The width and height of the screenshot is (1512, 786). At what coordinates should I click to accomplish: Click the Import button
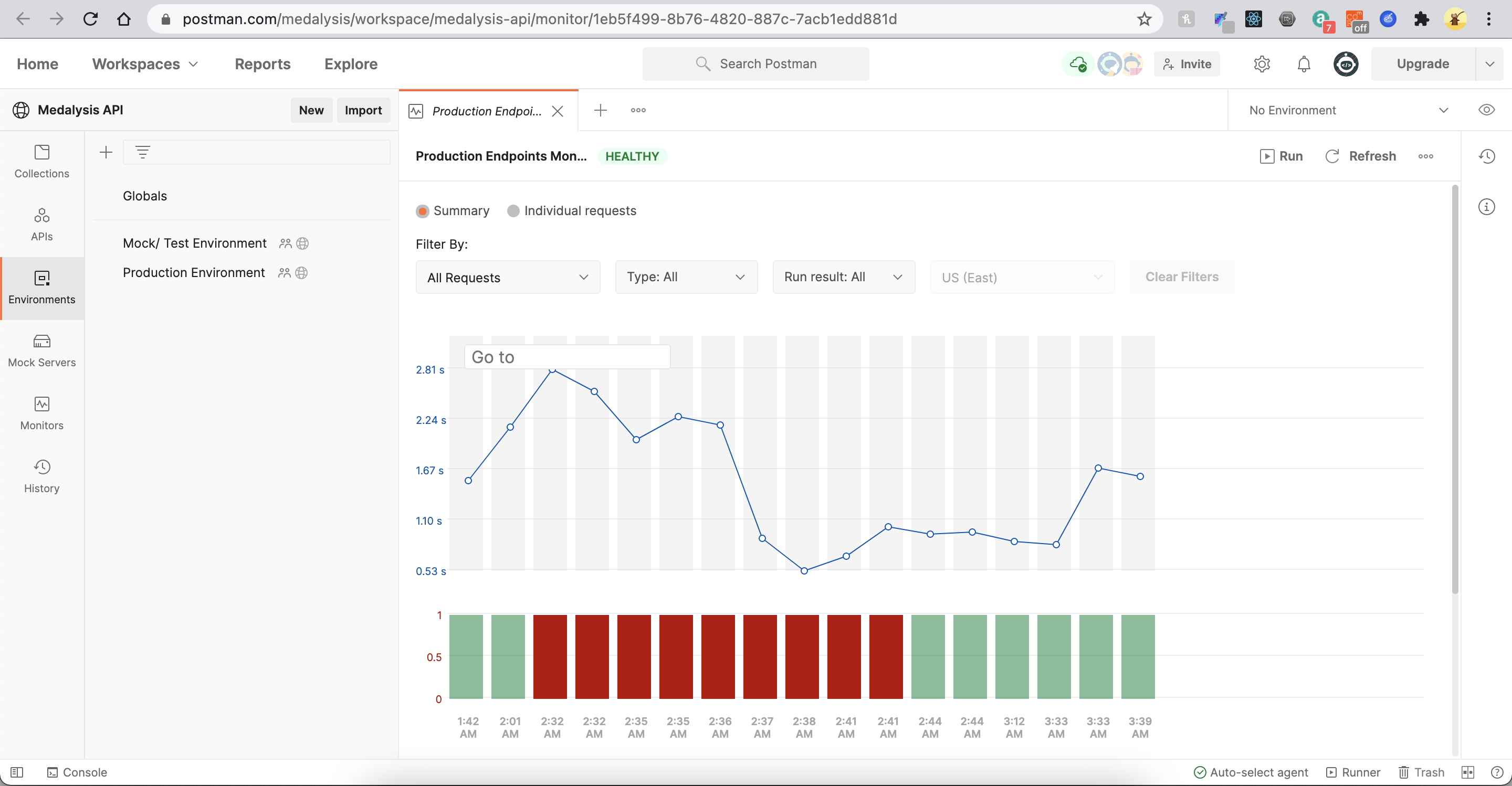pyautogui.click(x=363, y=110)
